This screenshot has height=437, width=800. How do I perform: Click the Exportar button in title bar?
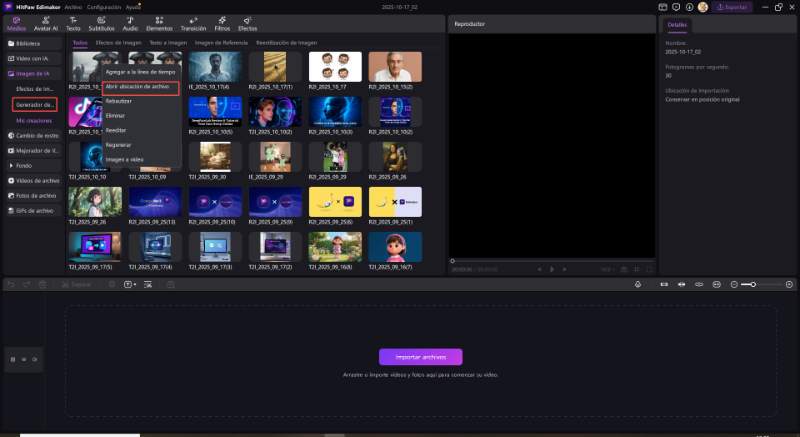tap(732, 7)
